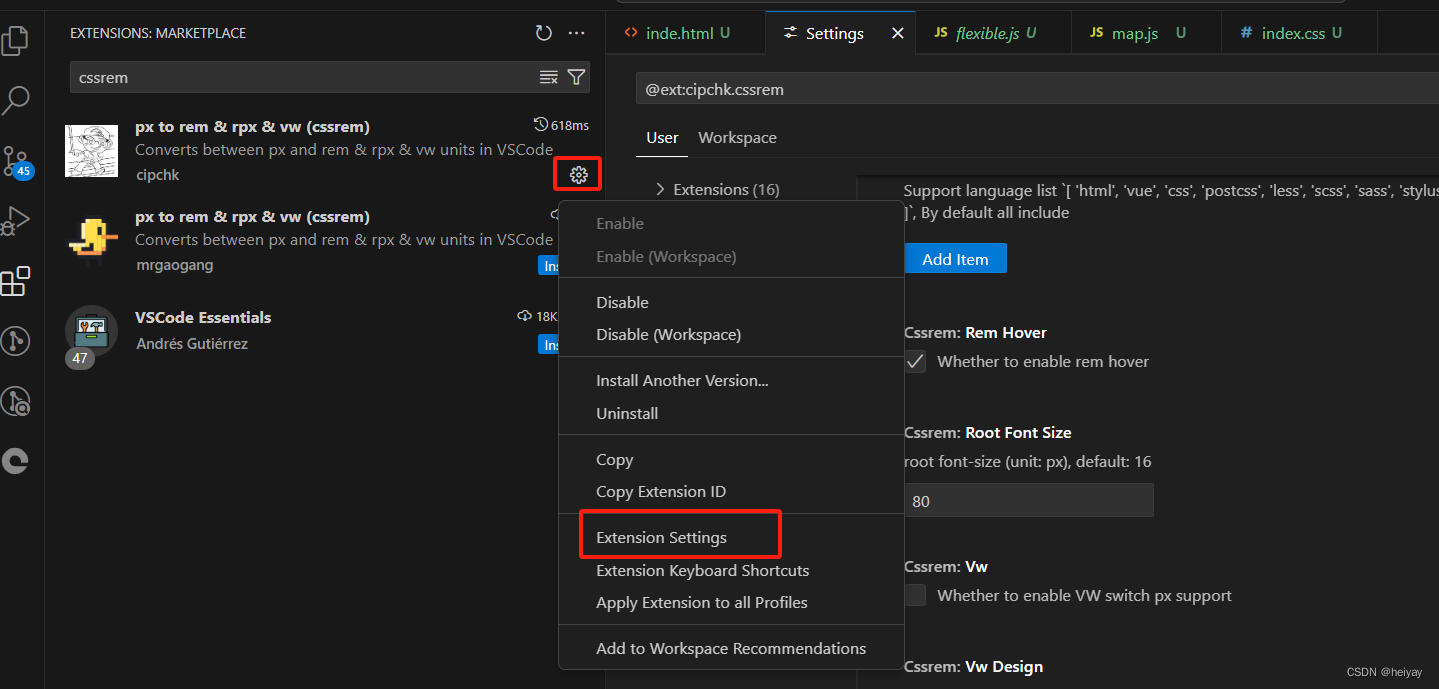
Task: Enable VW switch px support checkbox
Action: tap(915, 596)
